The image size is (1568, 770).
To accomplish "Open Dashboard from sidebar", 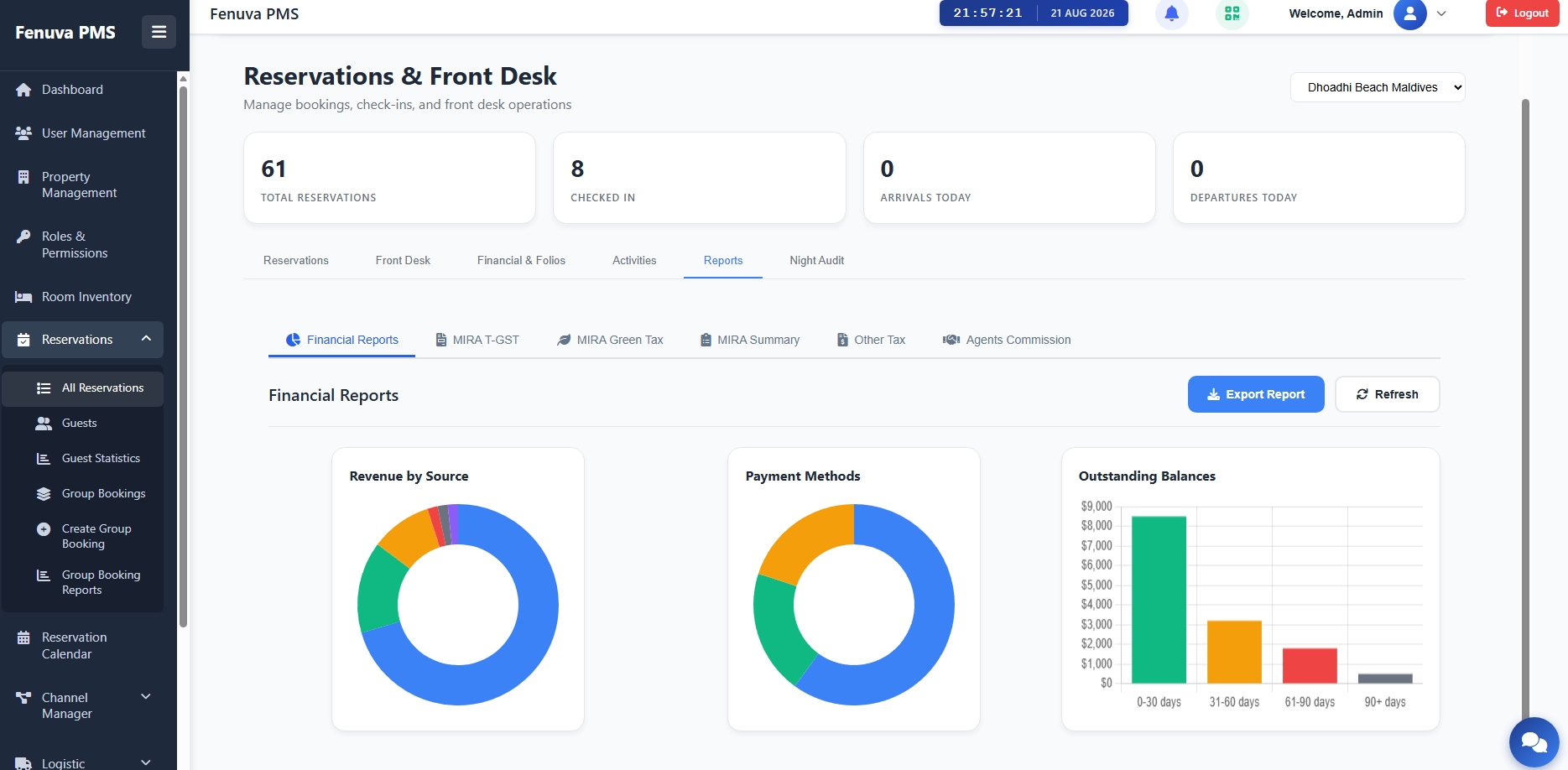I will [x=82, y=90].
